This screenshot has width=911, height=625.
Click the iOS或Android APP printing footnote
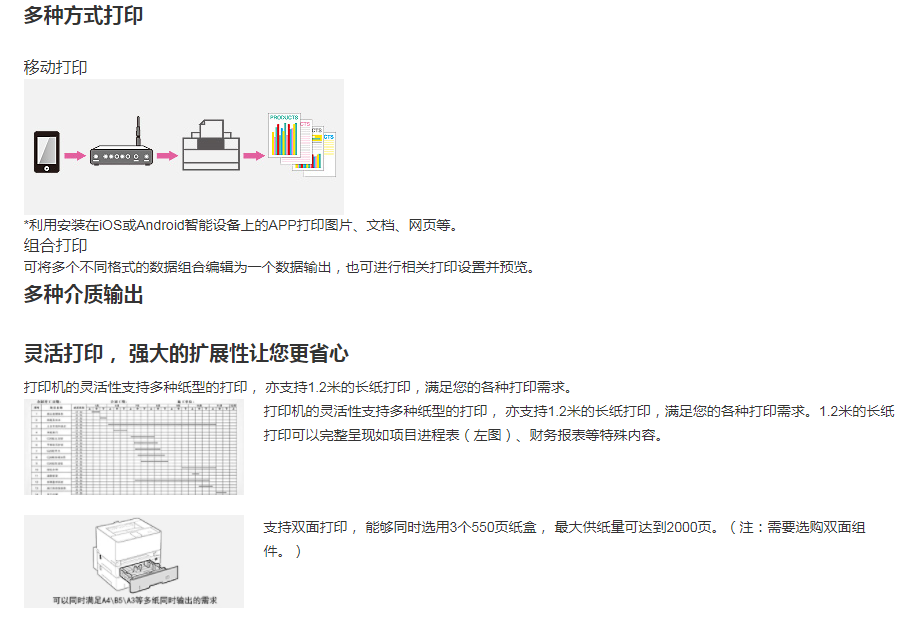(241, 225)
